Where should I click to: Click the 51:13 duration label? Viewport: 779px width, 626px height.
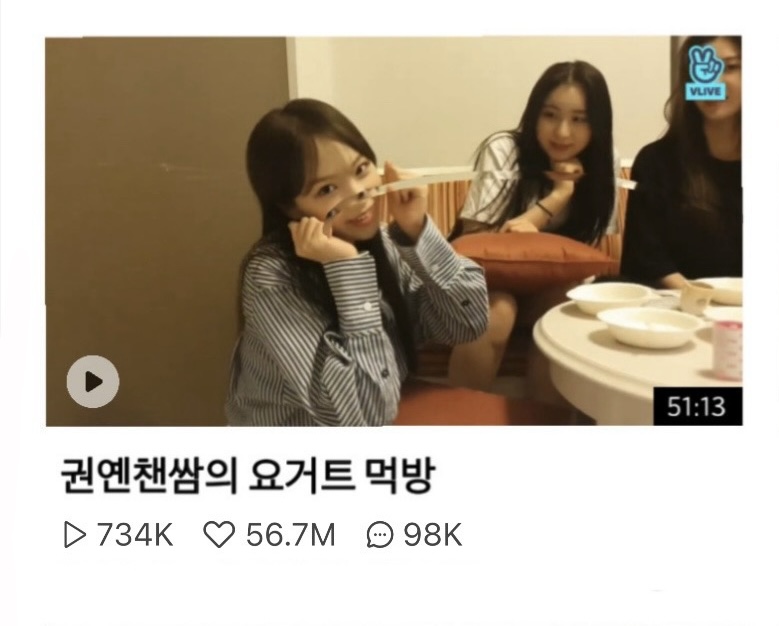(x=697, y=406)
